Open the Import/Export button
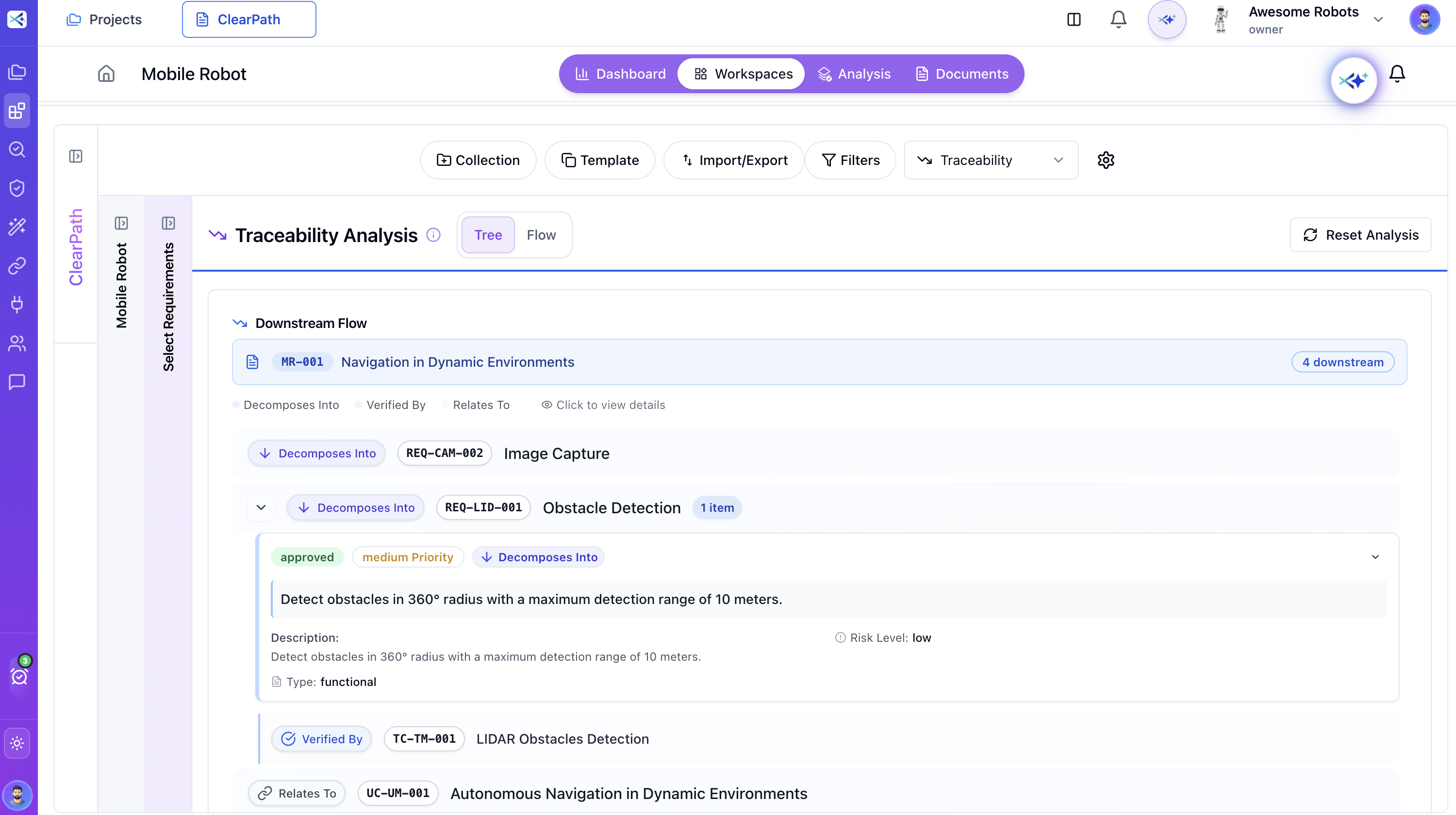The height and width of the screenshot is (815, 1456). [x=734, y=161]
